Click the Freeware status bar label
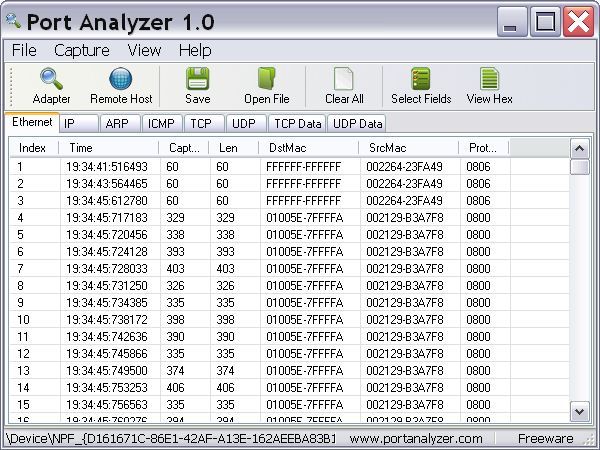Image resolution: width=600 pixels, height=450 pixels. point(545,439)
